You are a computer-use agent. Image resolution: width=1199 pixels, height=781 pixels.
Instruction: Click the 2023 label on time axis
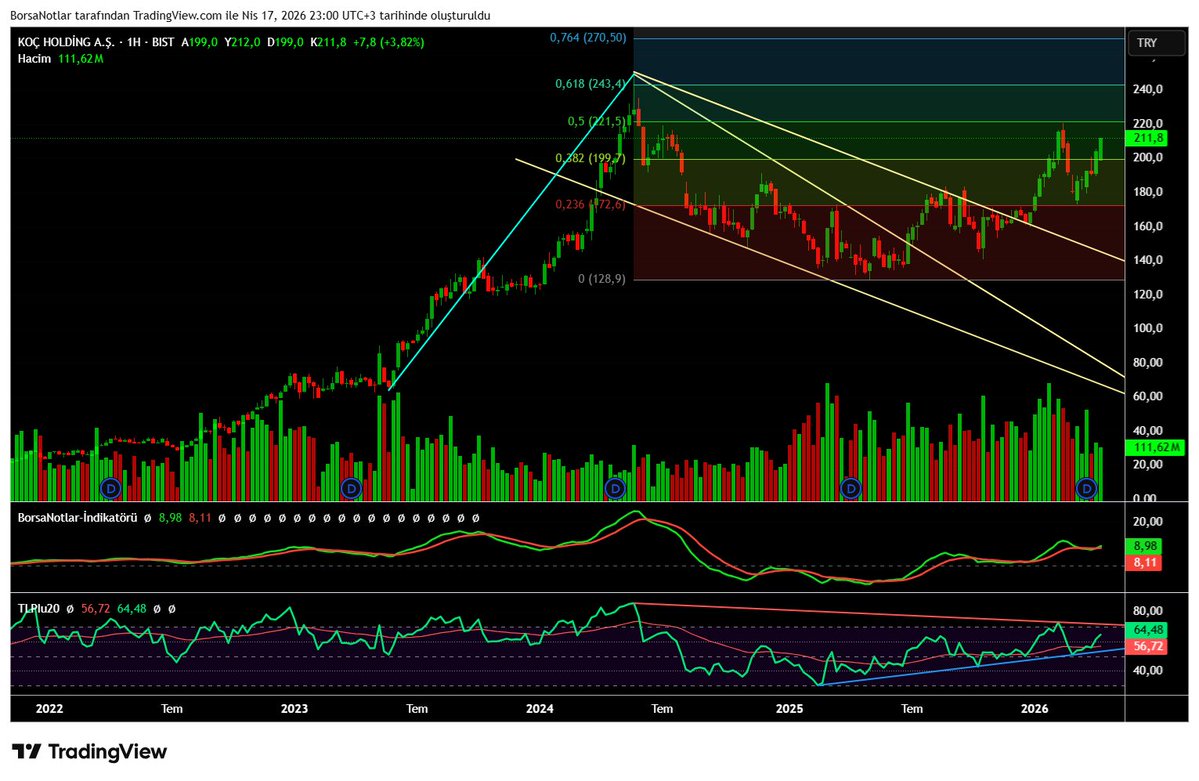point(294,708)
